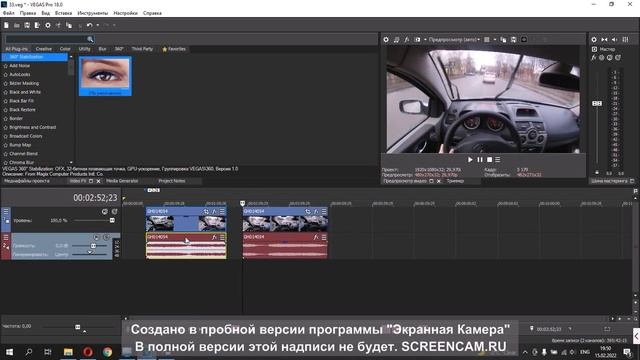
Task: Open the video track hamburger menu
Action: coord(6,211)
